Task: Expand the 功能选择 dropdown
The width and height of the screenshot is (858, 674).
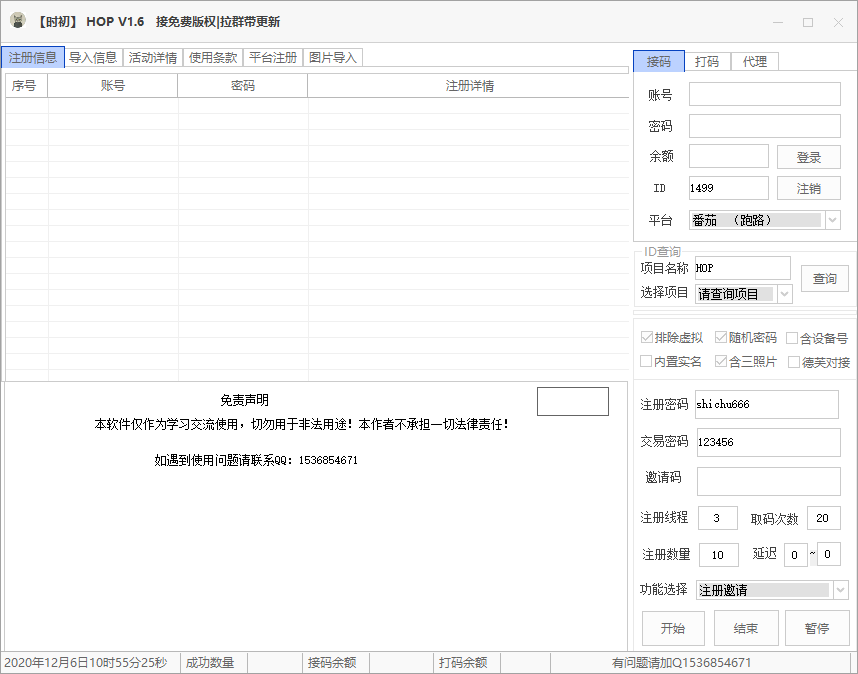Action: click(x=840, y=590)
